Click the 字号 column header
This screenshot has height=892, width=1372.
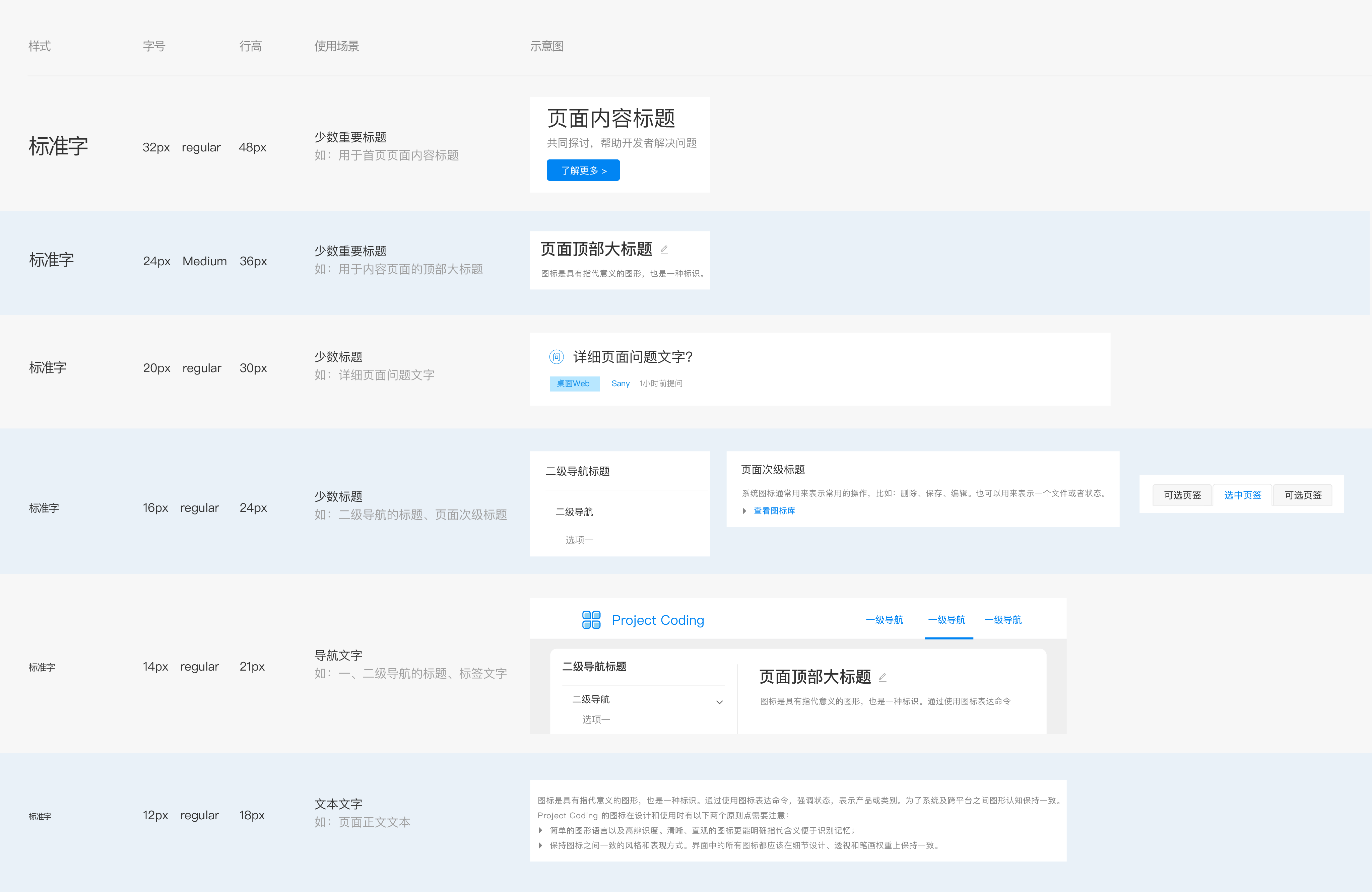click(x=154, y=46)
